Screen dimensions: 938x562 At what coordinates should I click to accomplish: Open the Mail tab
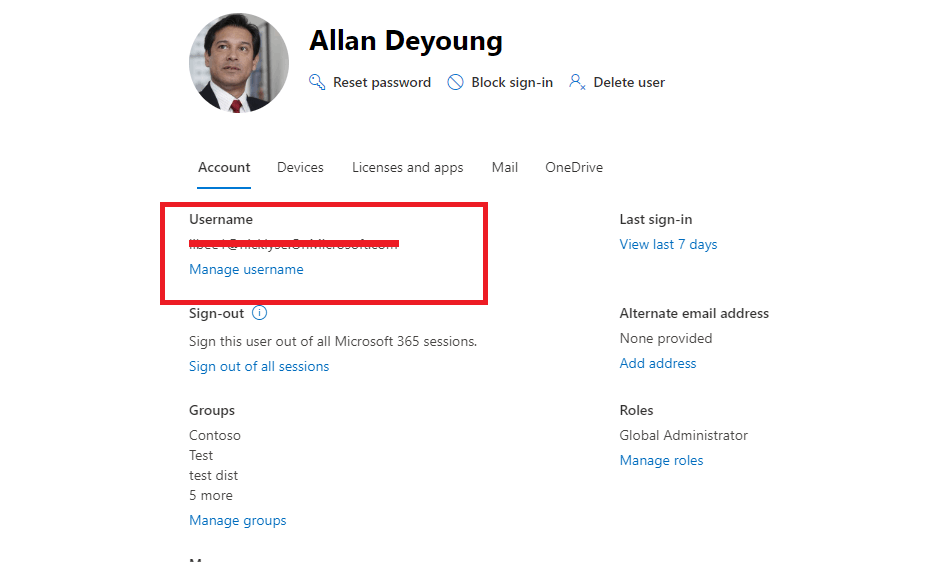pos(505,168)
